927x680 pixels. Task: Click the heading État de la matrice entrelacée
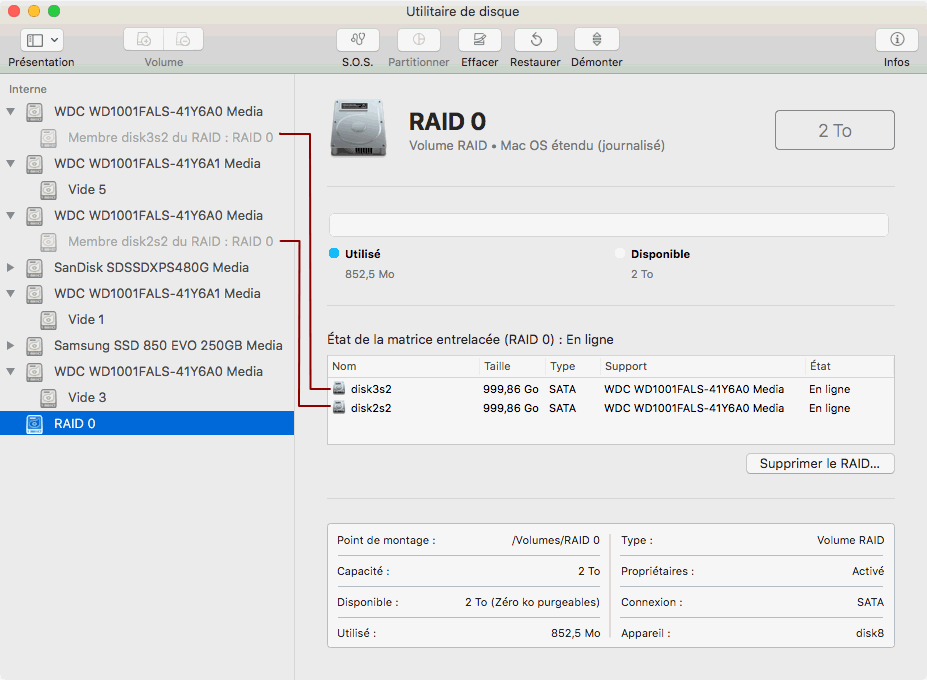pos(470,339)
